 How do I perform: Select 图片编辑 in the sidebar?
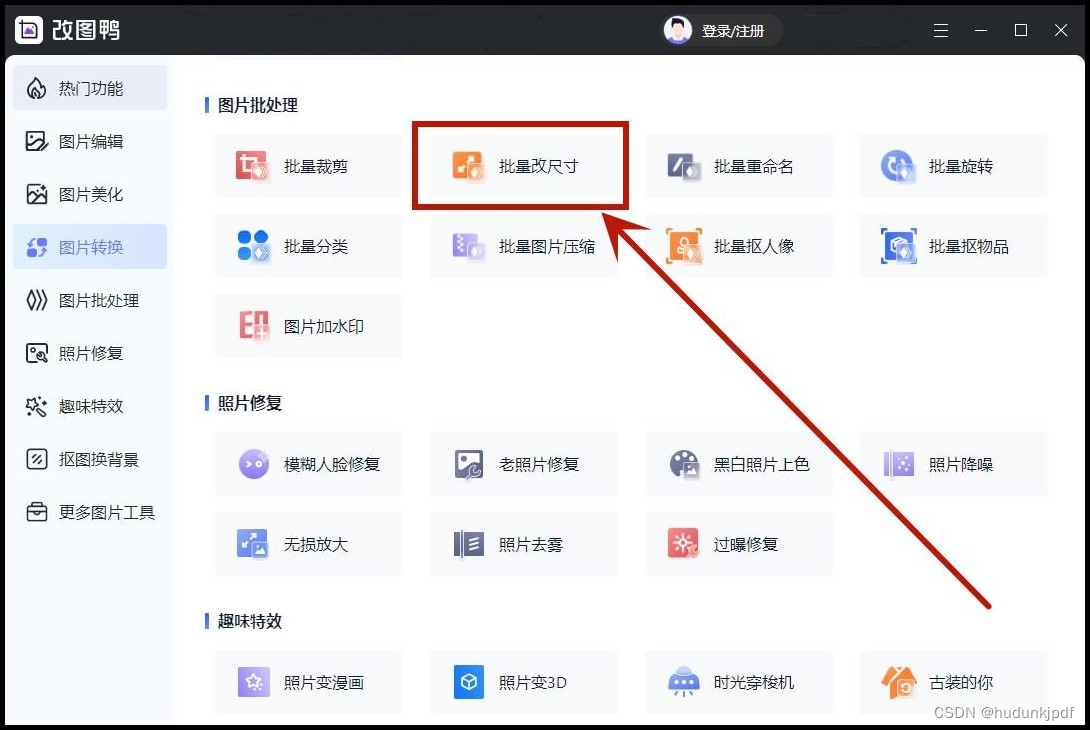click(x=90, y=141)
